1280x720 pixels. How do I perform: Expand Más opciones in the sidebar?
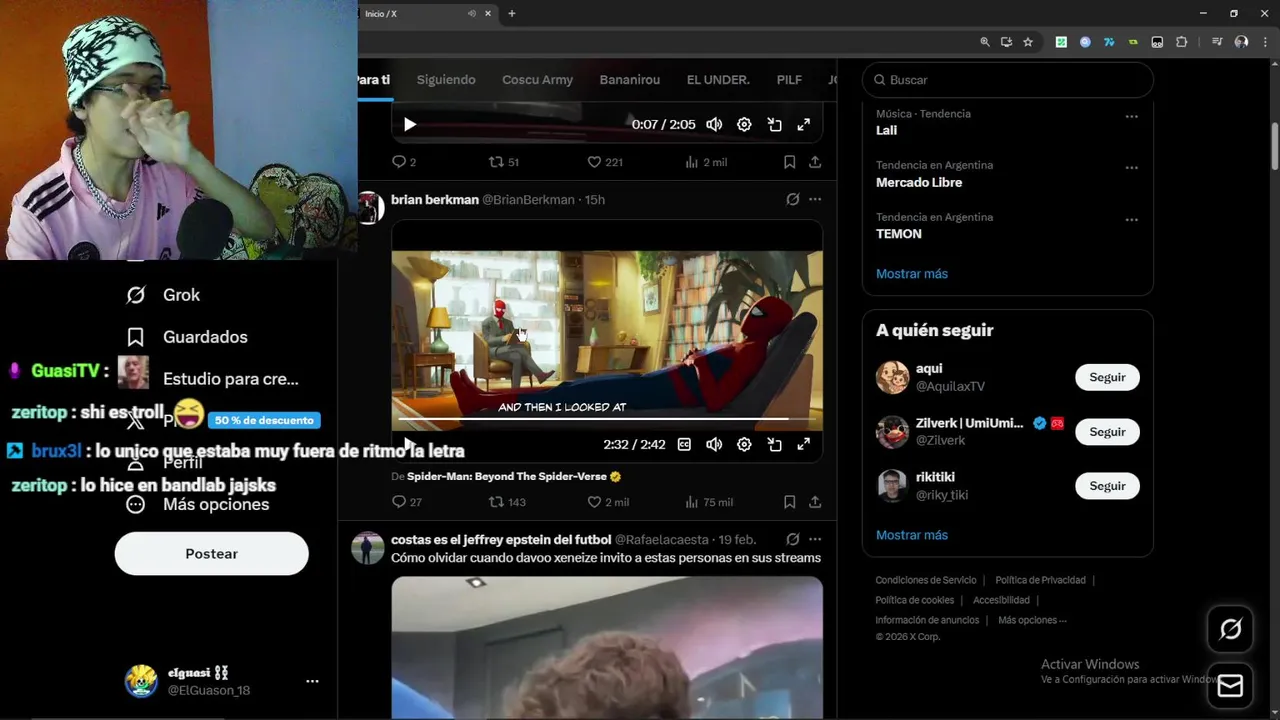click(198, 504)
